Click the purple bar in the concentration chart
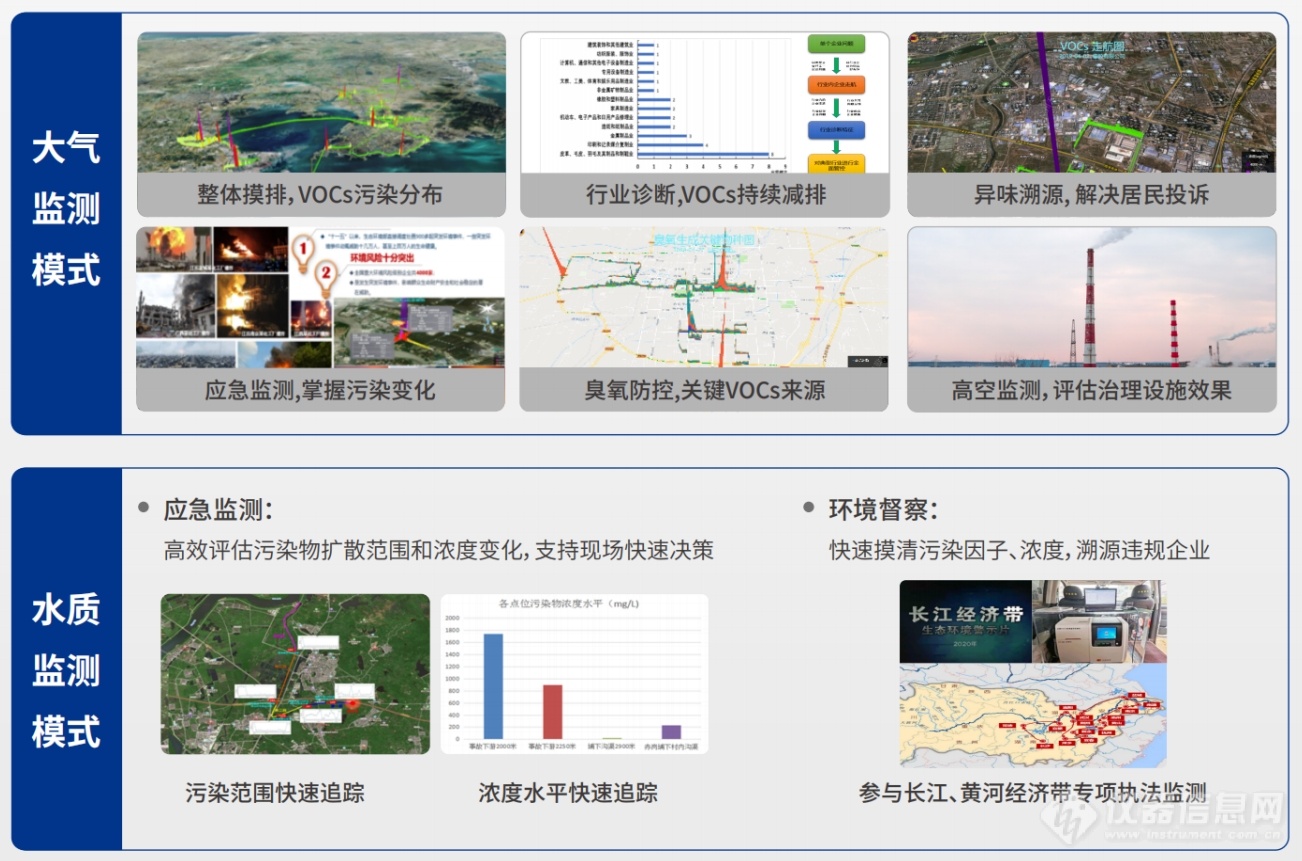This screenshot has width=1302, height=861. point(671,732)
